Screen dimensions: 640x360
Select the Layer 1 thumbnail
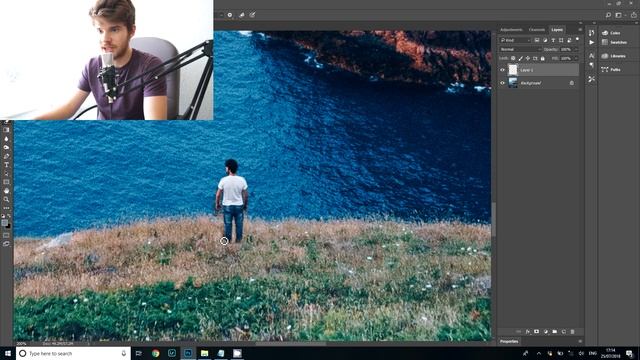(513, 70)
